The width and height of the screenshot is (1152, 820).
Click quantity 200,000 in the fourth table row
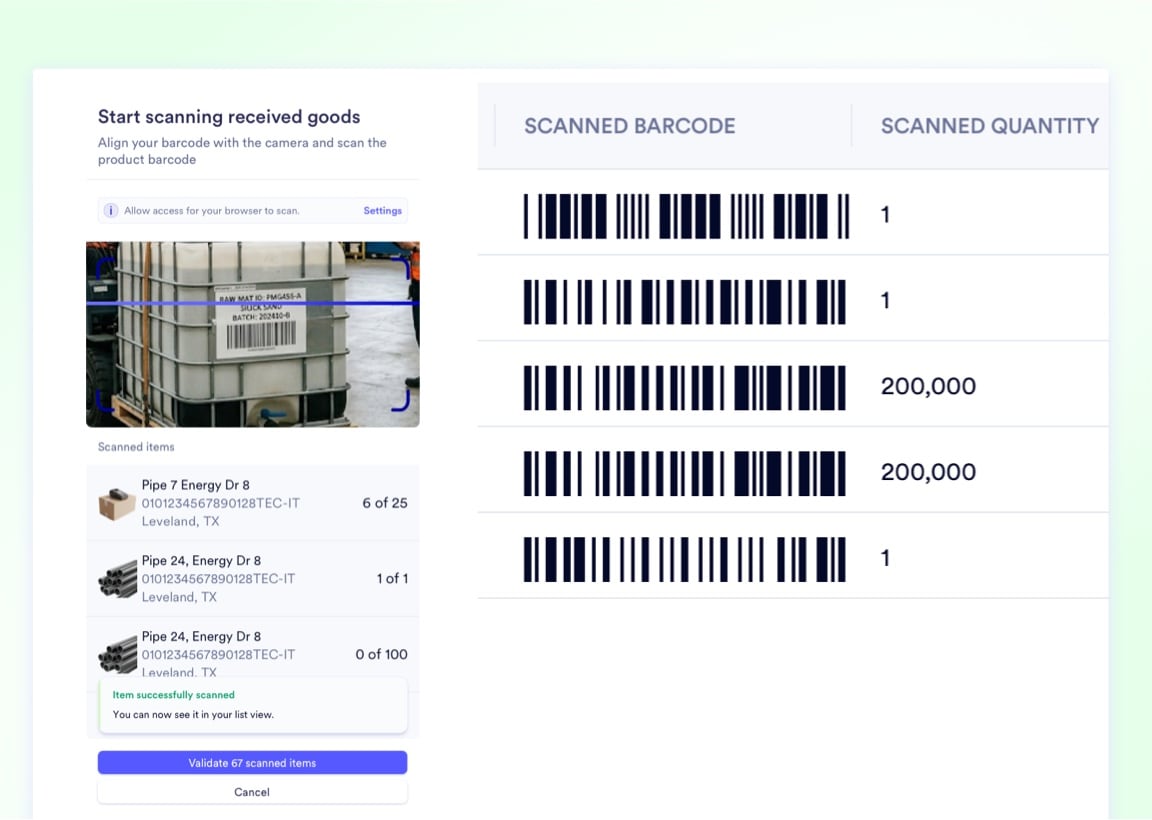[928, 472]
